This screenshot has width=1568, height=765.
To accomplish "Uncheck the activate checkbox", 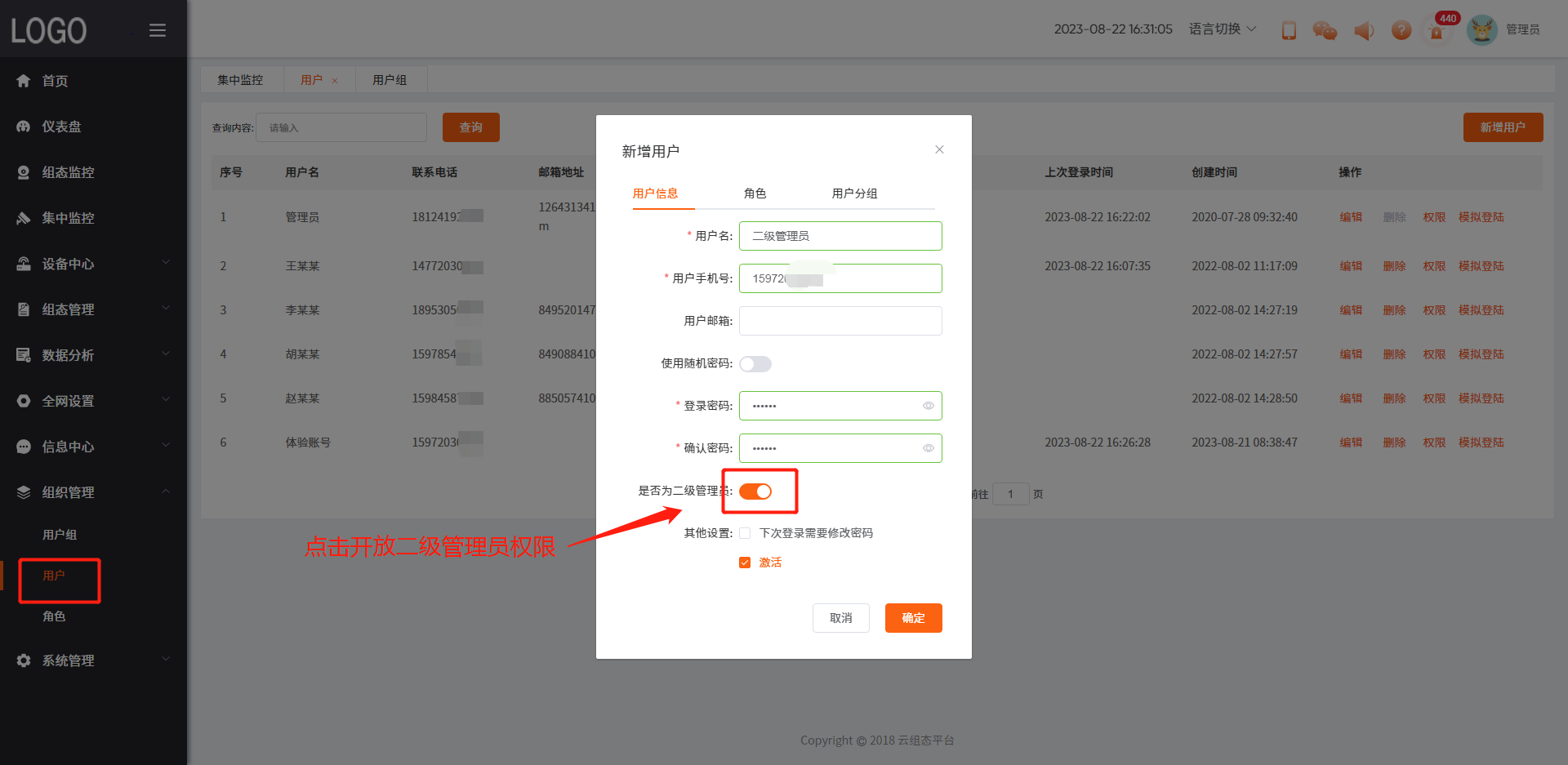I will click(x=745, y=563).
